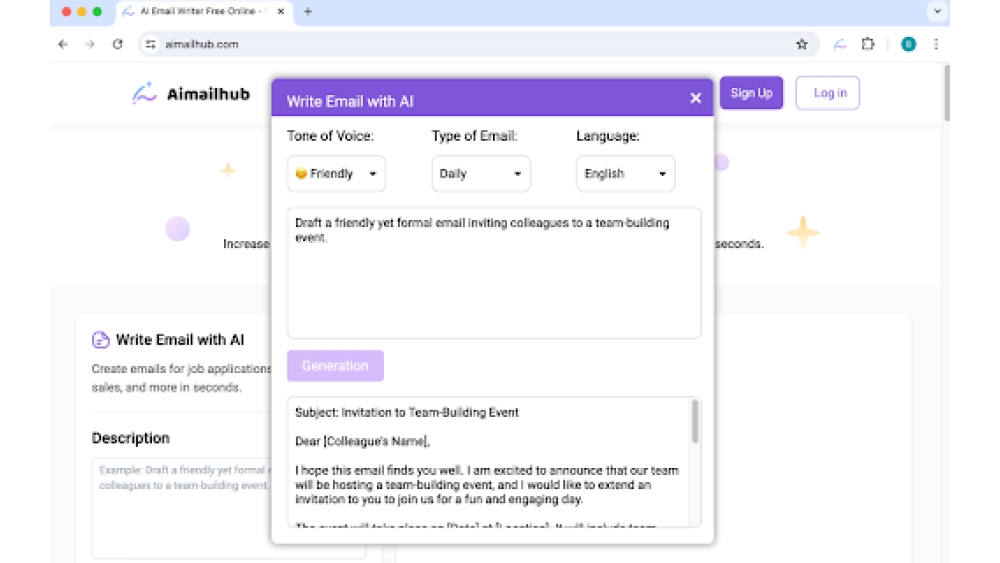Expand the tab search chevron
This screenshot has height=563, width=1000.
pos(937,11)
